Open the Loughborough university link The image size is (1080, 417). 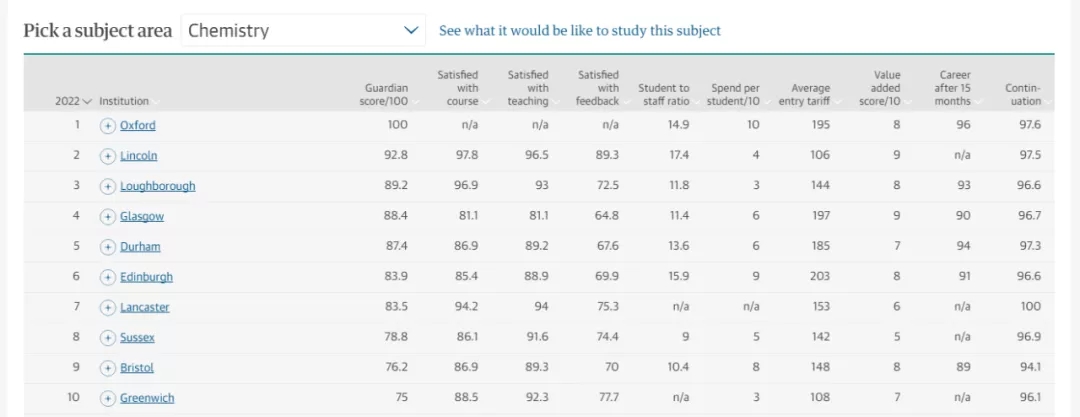tap(158, 186)
